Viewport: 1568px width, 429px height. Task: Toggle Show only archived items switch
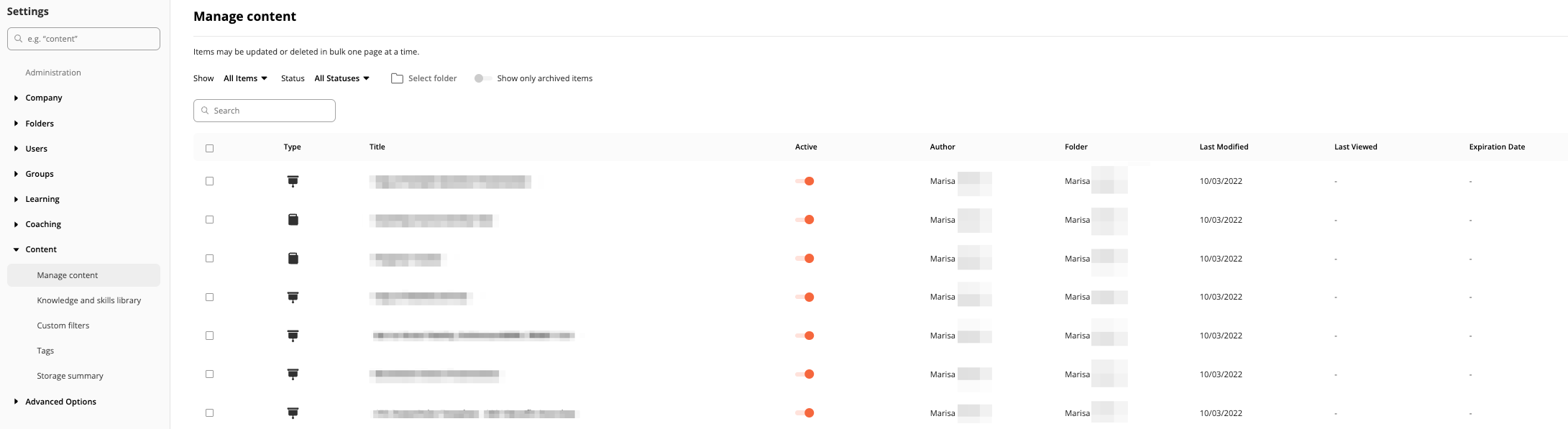tap(482, 78)
